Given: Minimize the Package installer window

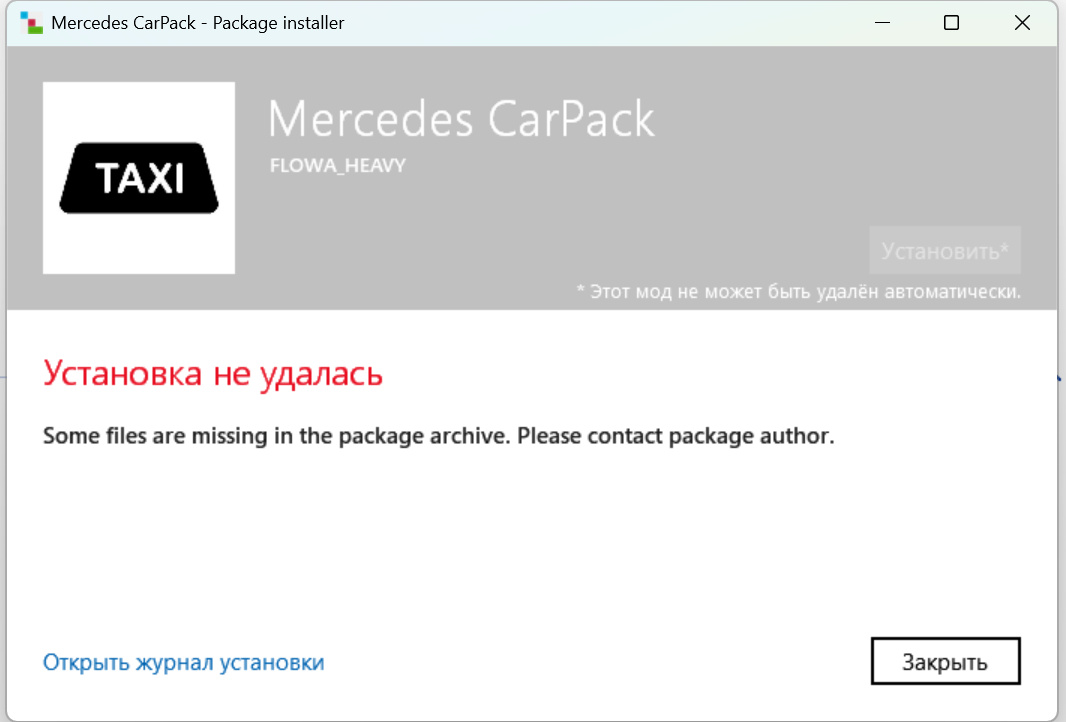Looking at the screenshot, I should point(882,22).
